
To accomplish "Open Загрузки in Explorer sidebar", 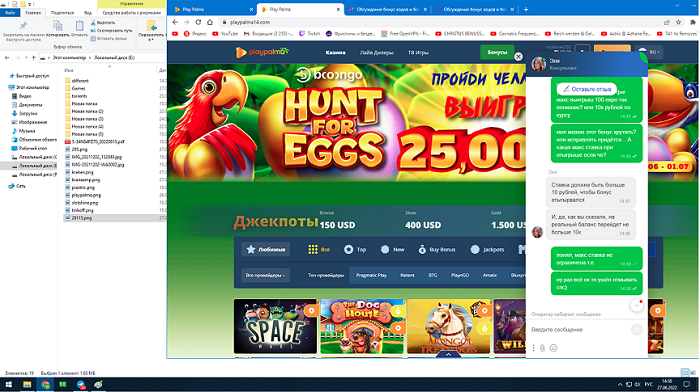I will click(x=28, y=113).
